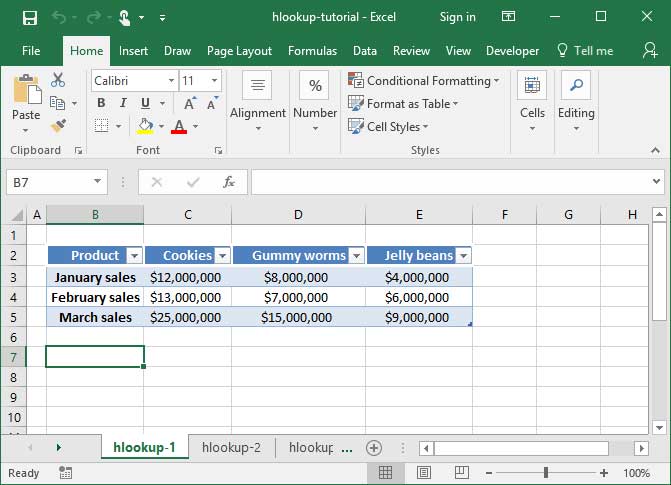Click the Save icon in title bar

click(x=29, y=17)
